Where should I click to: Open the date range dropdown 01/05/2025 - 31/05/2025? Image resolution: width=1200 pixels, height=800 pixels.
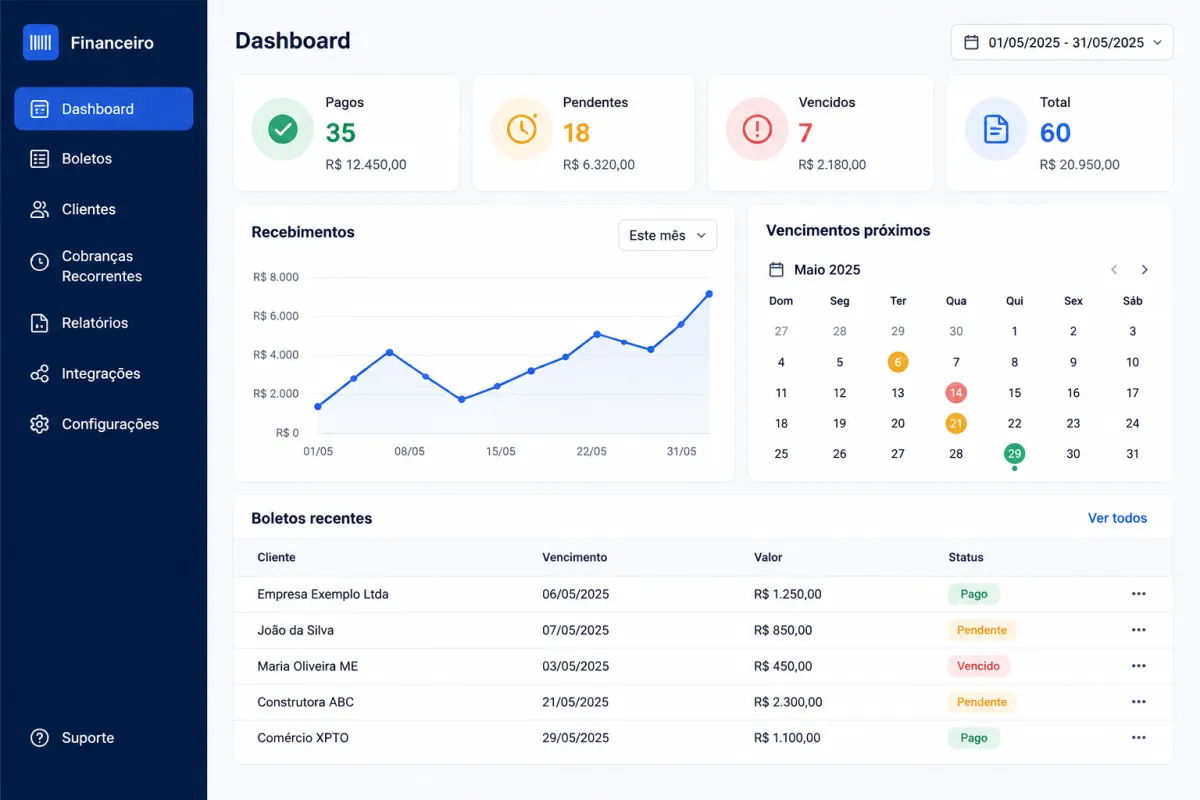pyautogui.click(x=1062, y=42)
